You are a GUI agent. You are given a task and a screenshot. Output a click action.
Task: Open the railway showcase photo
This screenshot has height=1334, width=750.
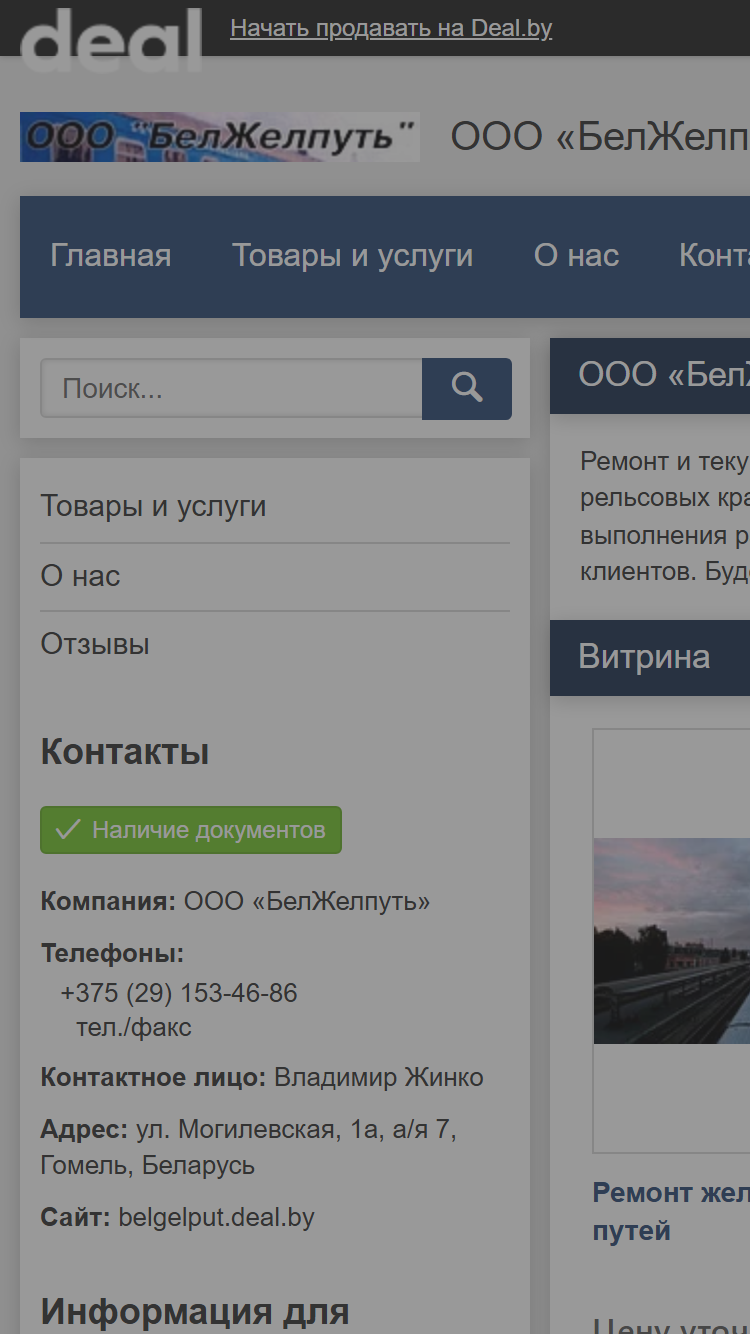[672, 940]
